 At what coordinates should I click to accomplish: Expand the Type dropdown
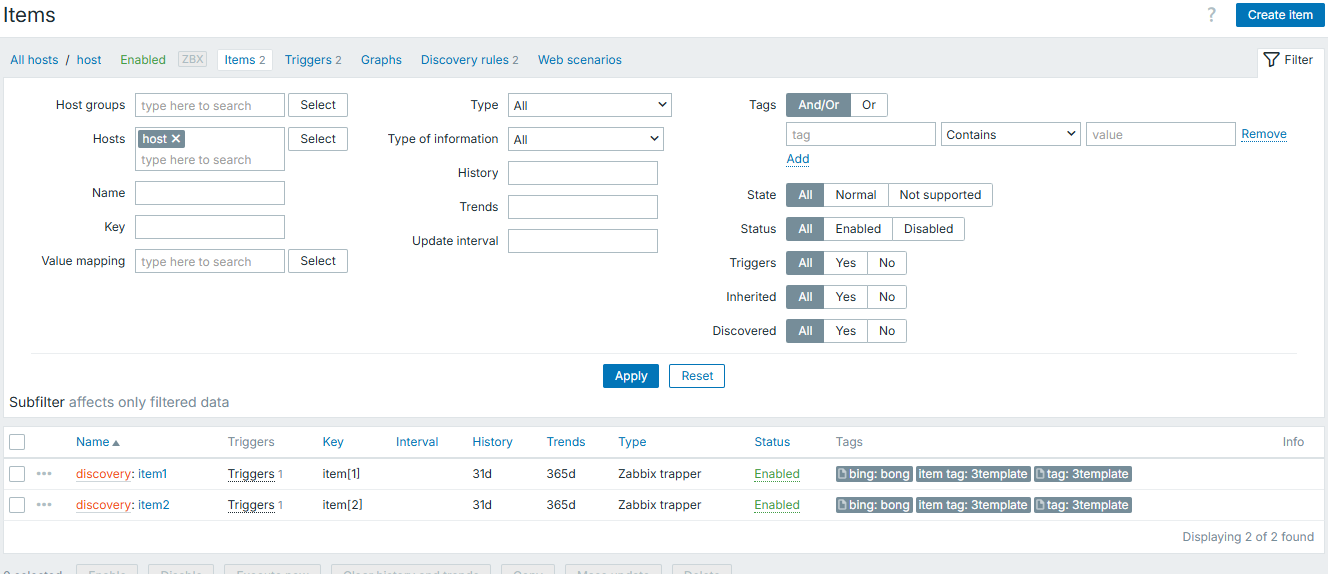click(x=589, y=105)
